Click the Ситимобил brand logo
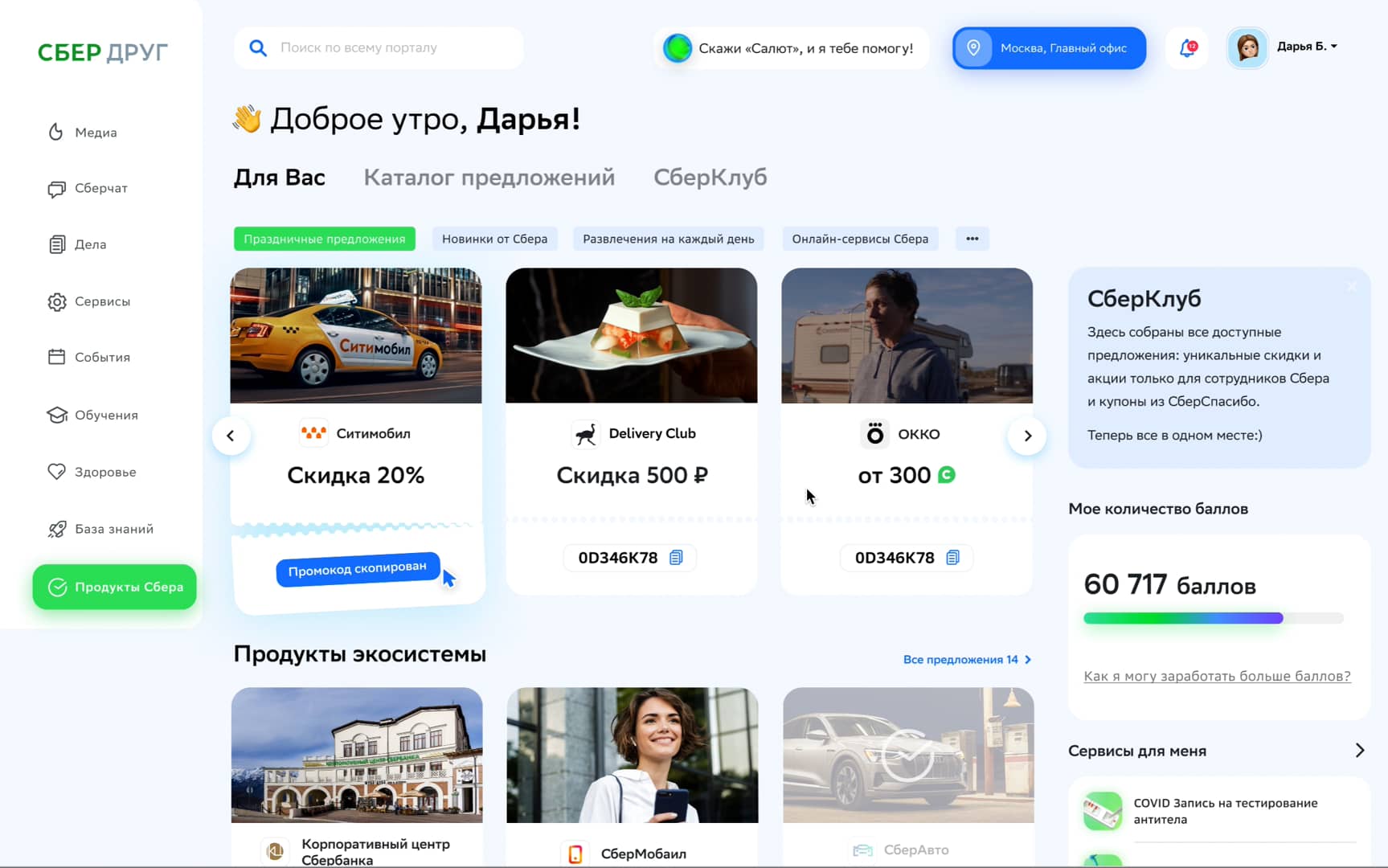Screen dimensions: 1388x868 (313, 433)
